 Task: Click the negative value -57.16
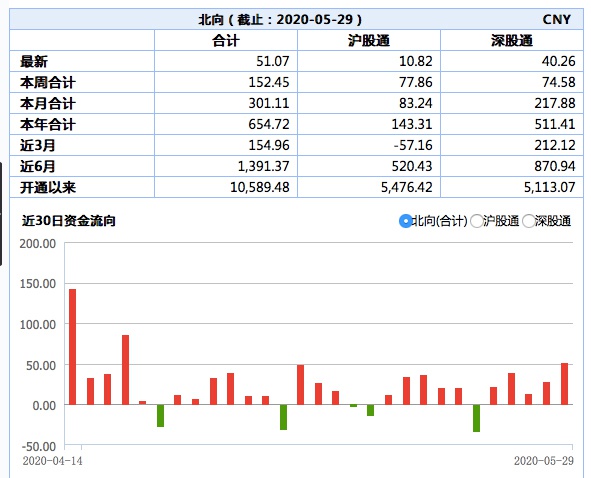point(413,145)
